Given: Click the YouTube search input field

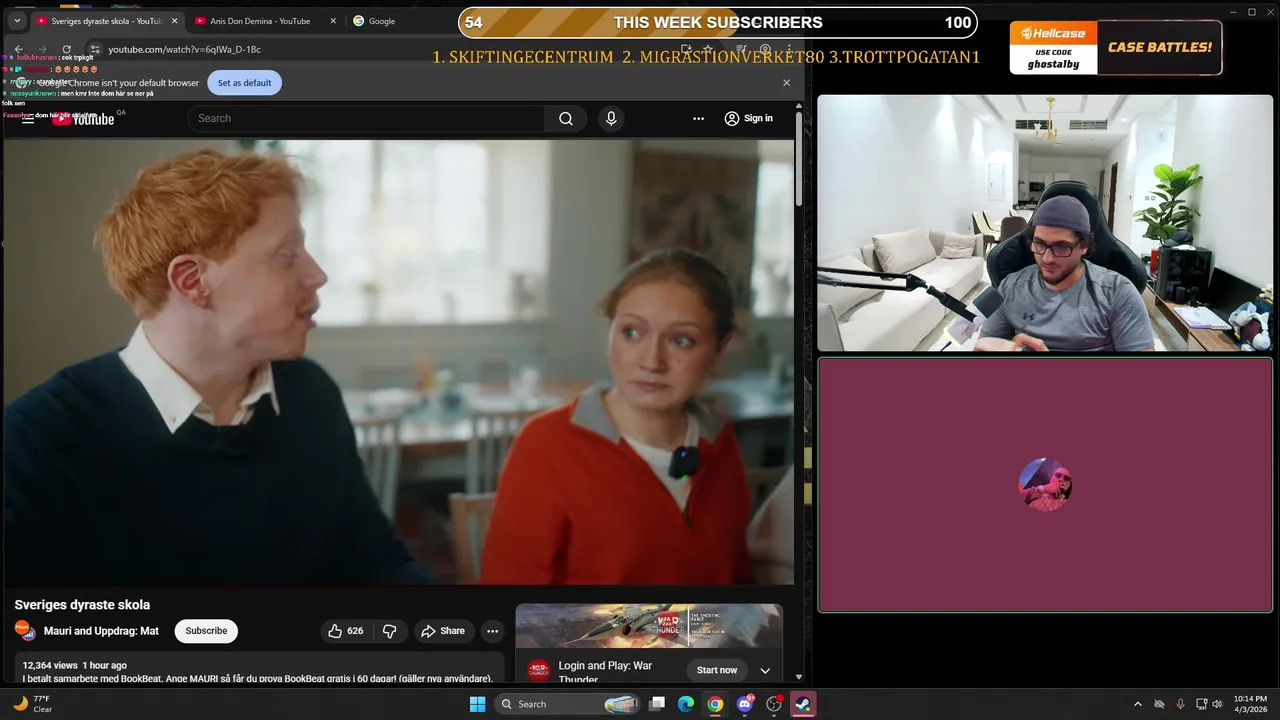Looking at the screenshot, I should pos(366,118).
